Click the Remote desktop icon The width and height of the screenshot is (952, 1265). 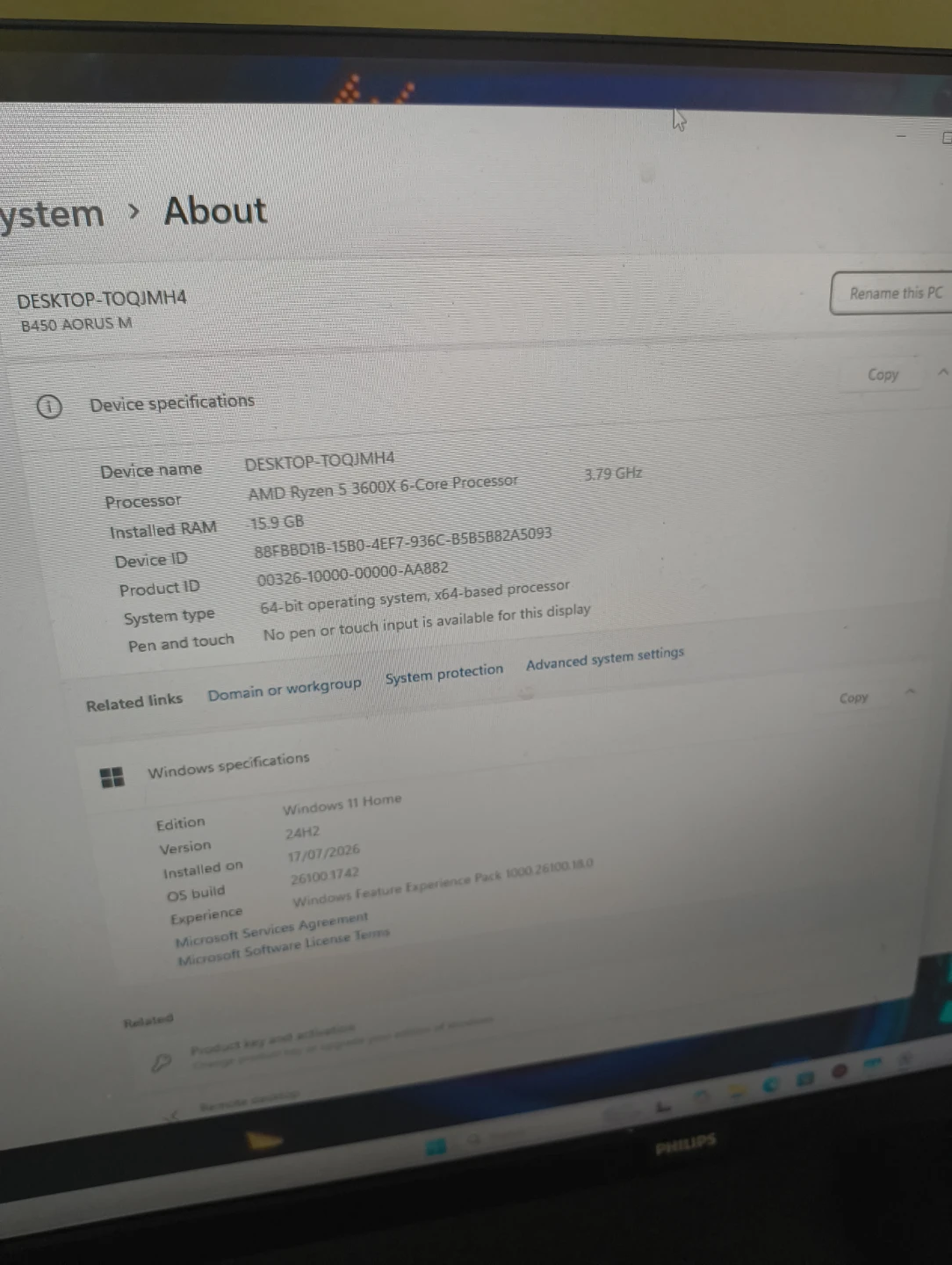(174, 1116)
